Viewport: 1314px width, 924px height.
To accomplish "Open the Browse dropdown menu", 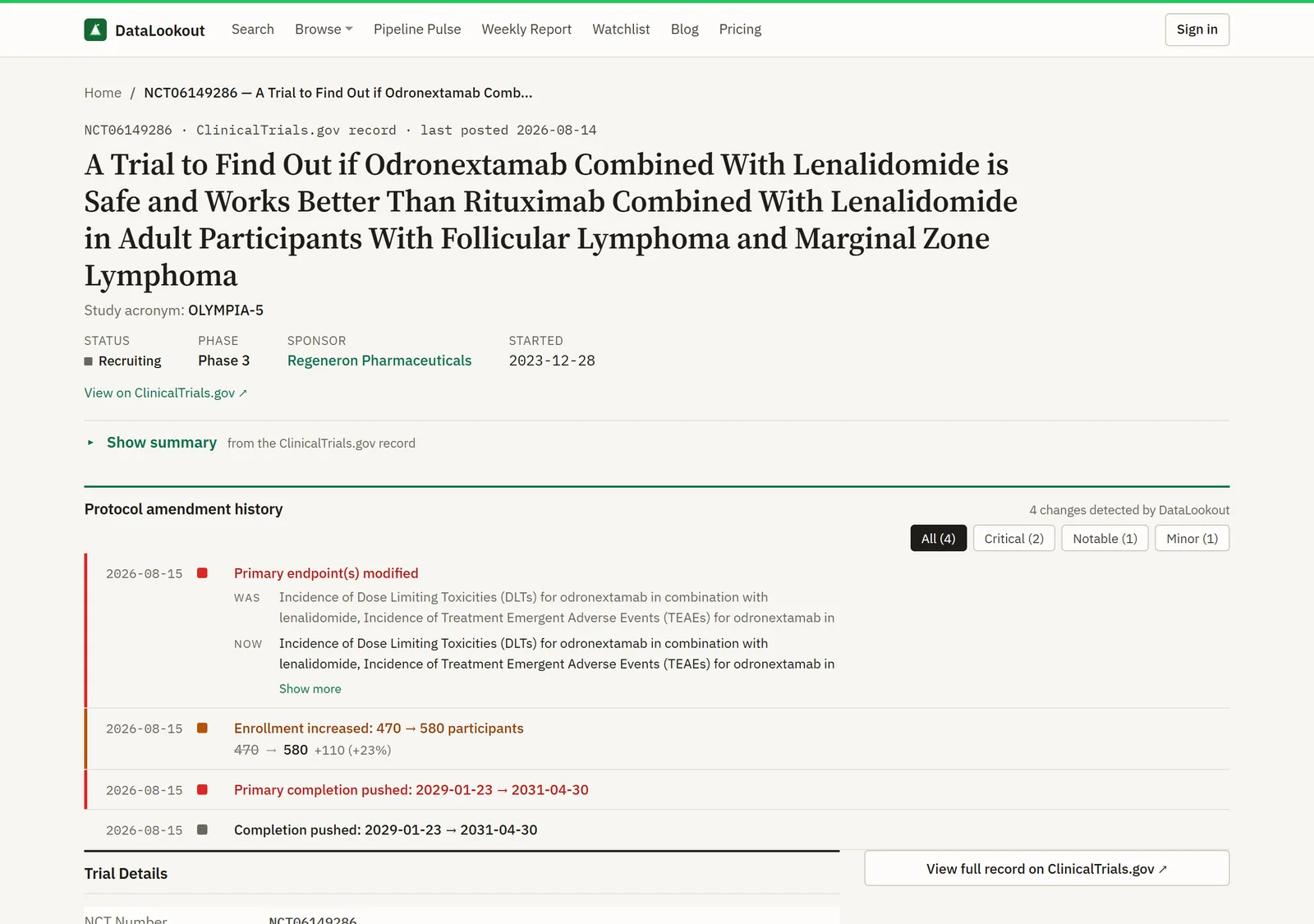I will click(324, 30).
